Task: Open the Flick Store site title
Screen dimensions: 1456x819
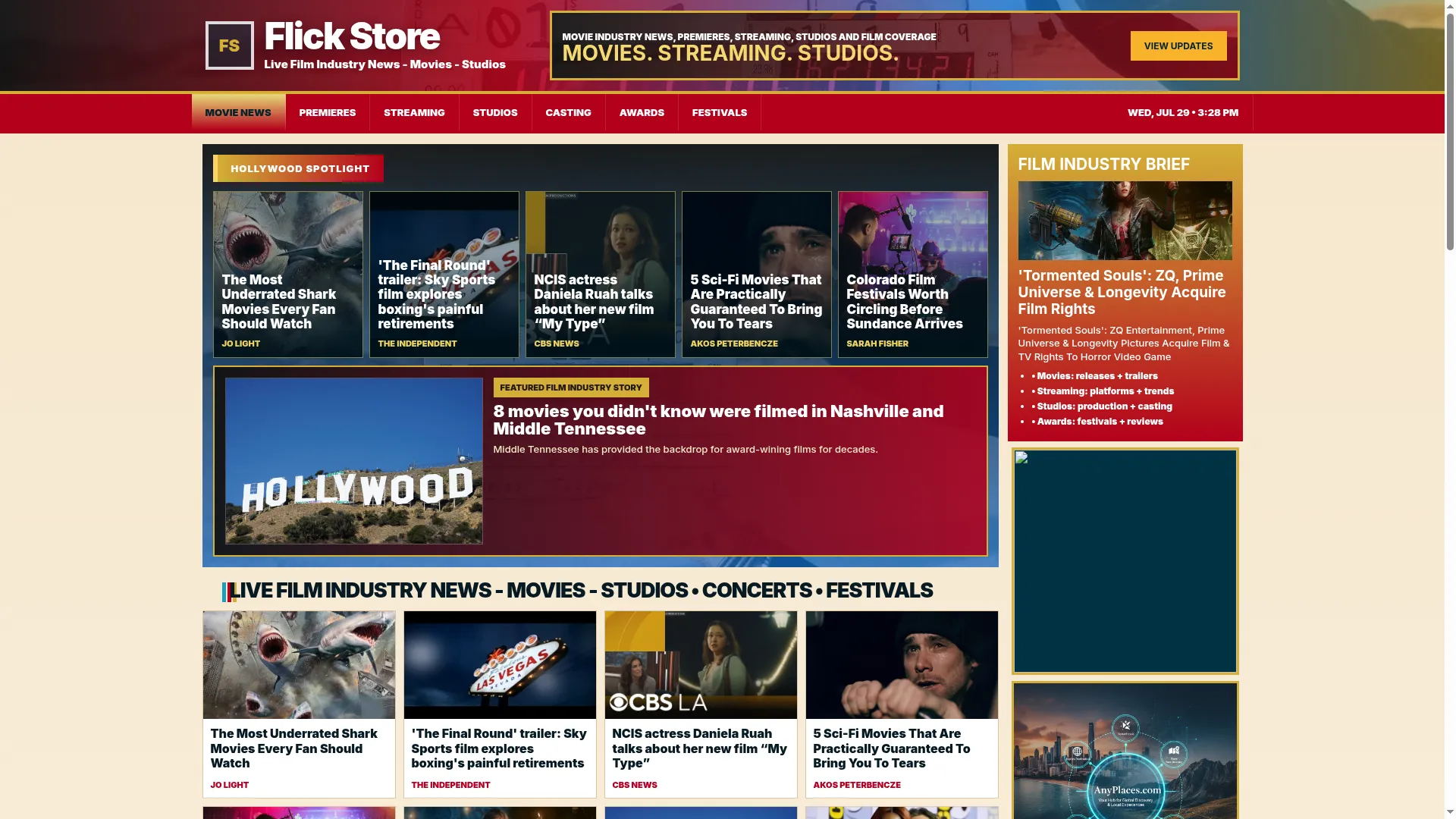Action: tap(352, 36)
